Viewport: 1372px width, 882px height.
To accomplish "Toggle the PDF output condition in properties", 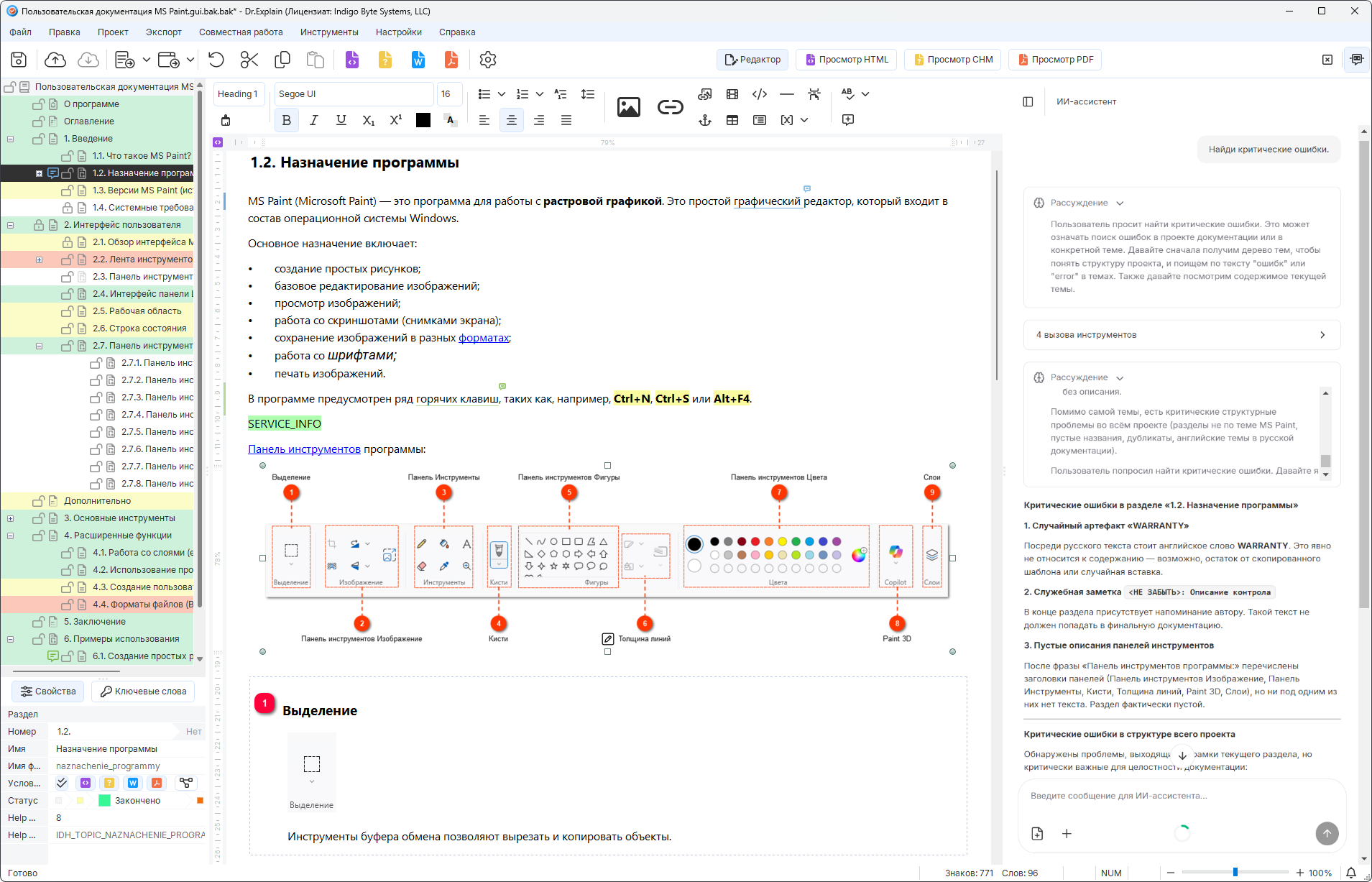I will click(x=157, y=783).
